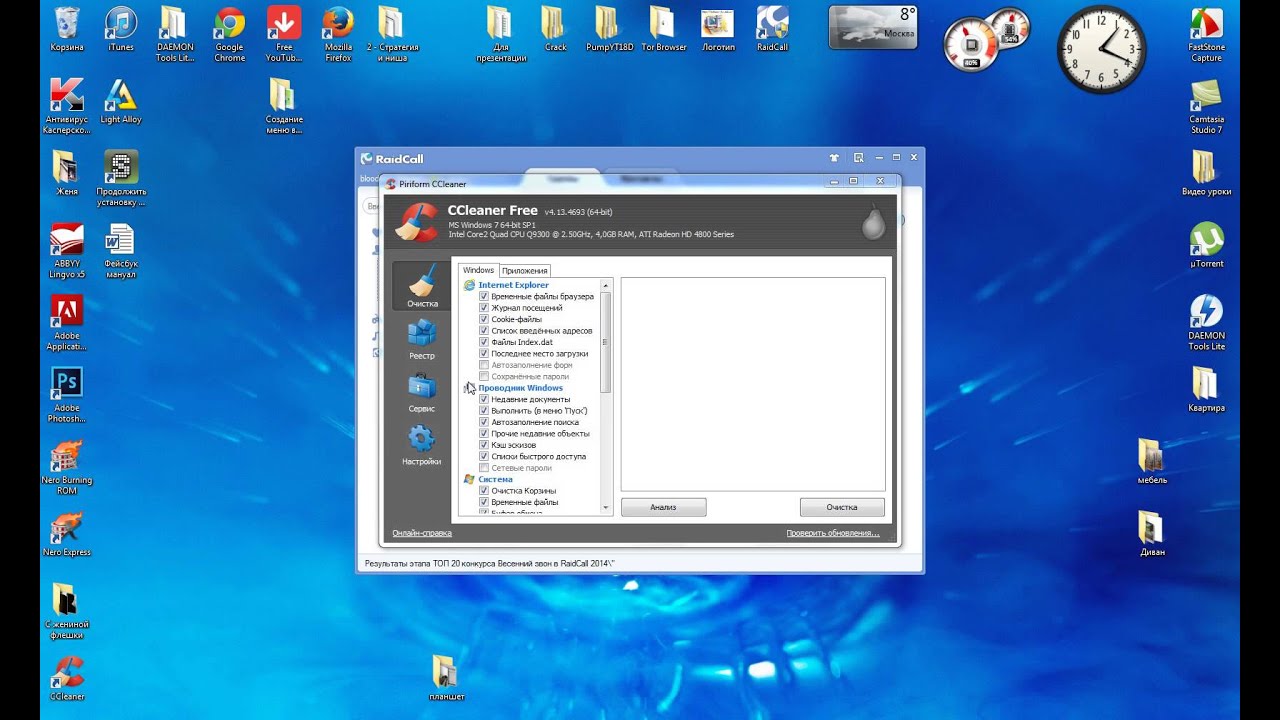Click the analog clock gadget
This screenshot has height=720, width=1280.
[1101, 49]
